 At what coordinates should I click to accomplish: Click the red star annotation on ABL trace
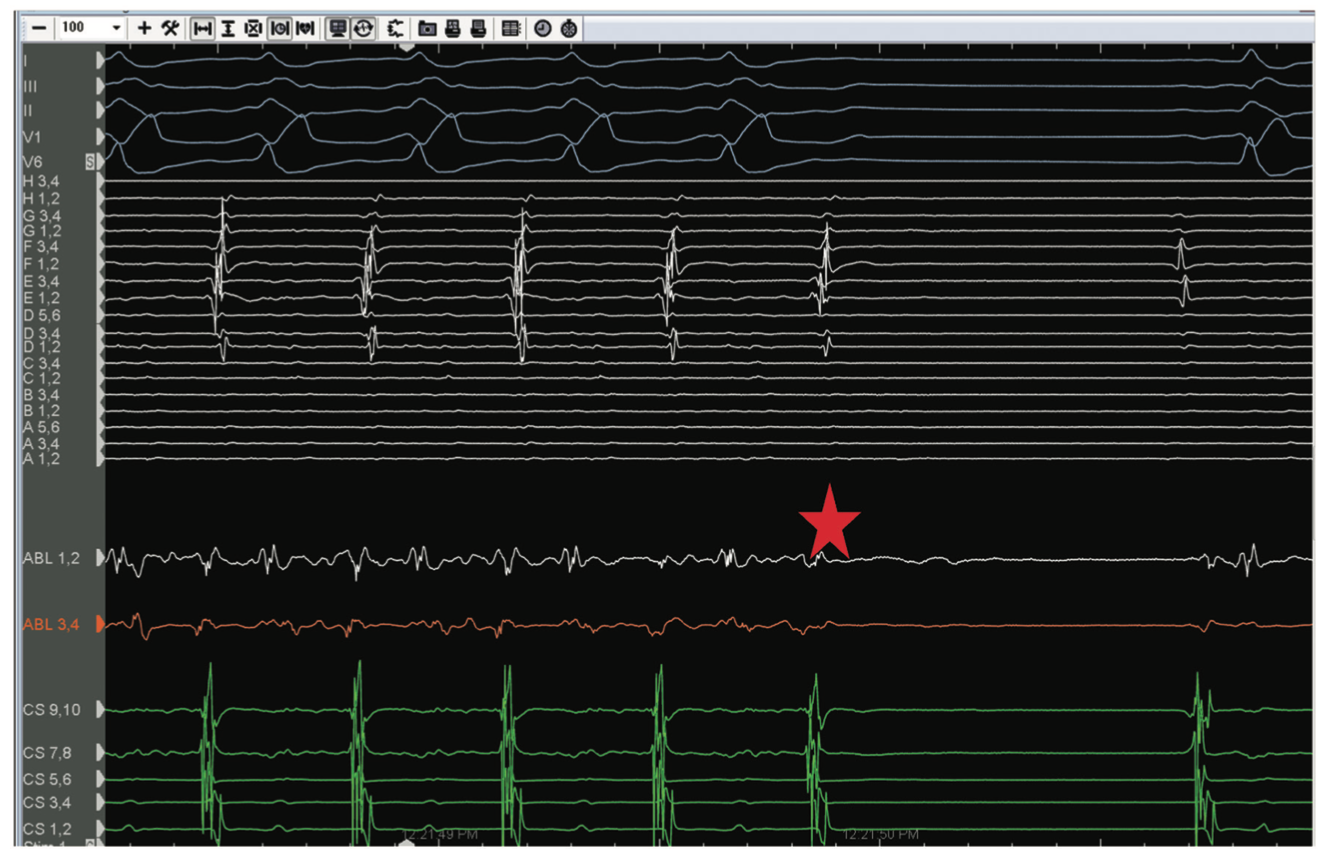point(829,522)
